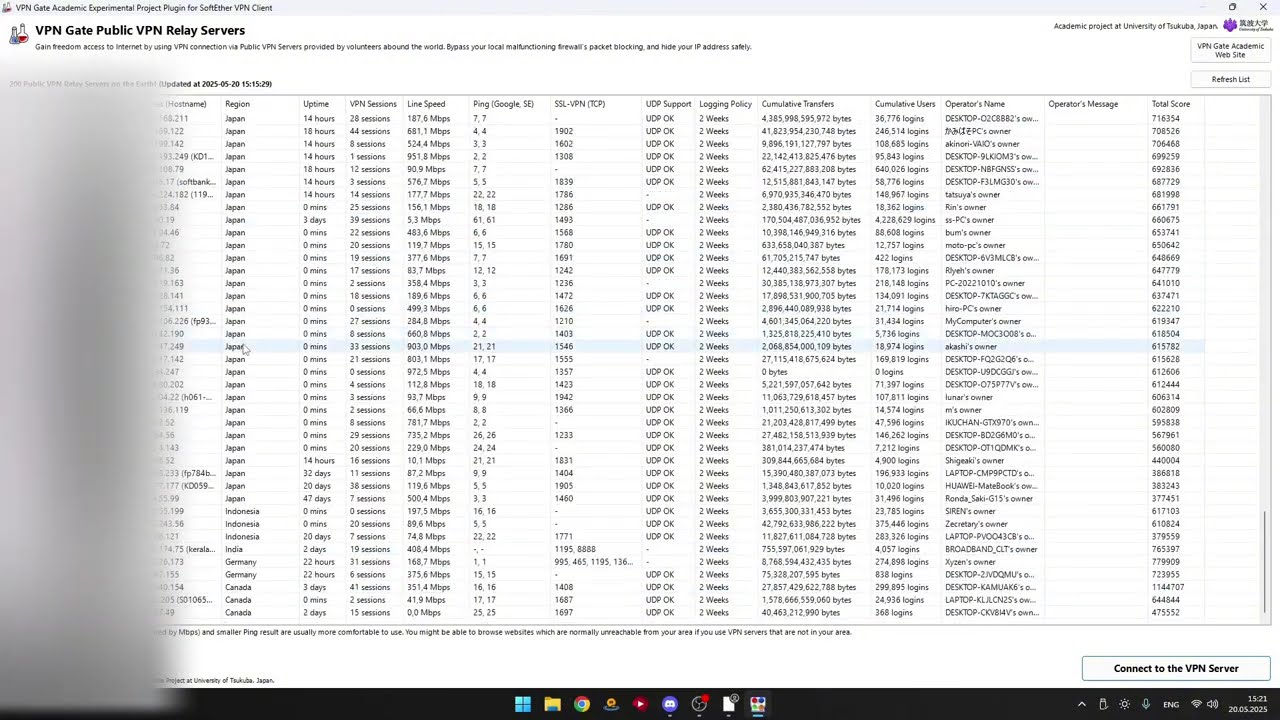The height and width of the screenshot is (720, 1280).
Task: Open the volume speaker tray icon
Action: (x=1213, y=704)
